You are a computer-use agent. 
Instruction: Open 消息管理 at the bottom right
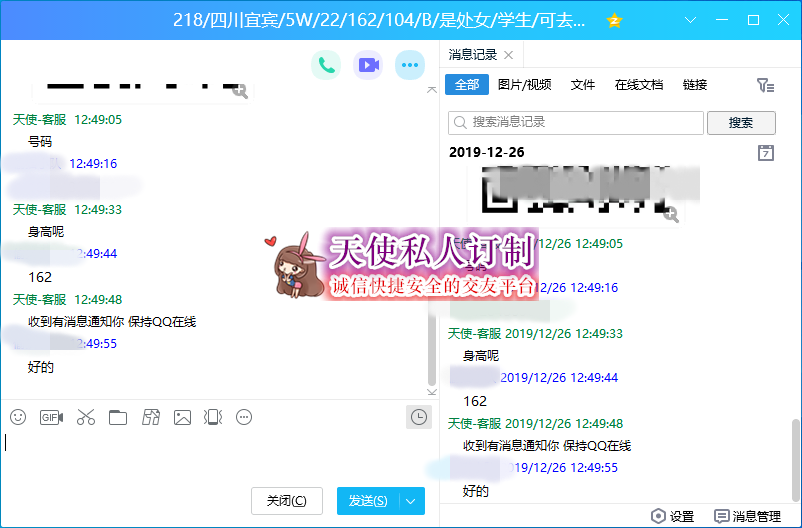click(x=747, y=517)
